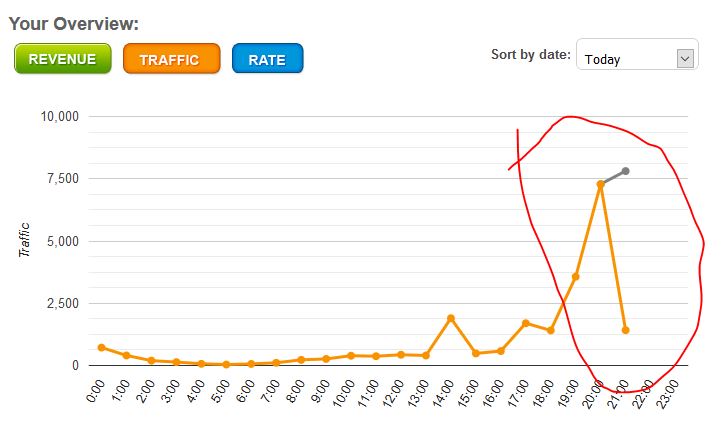The image size is (727, 431).
Task: Select the data point at 8:00
Action: click(301, 359)
